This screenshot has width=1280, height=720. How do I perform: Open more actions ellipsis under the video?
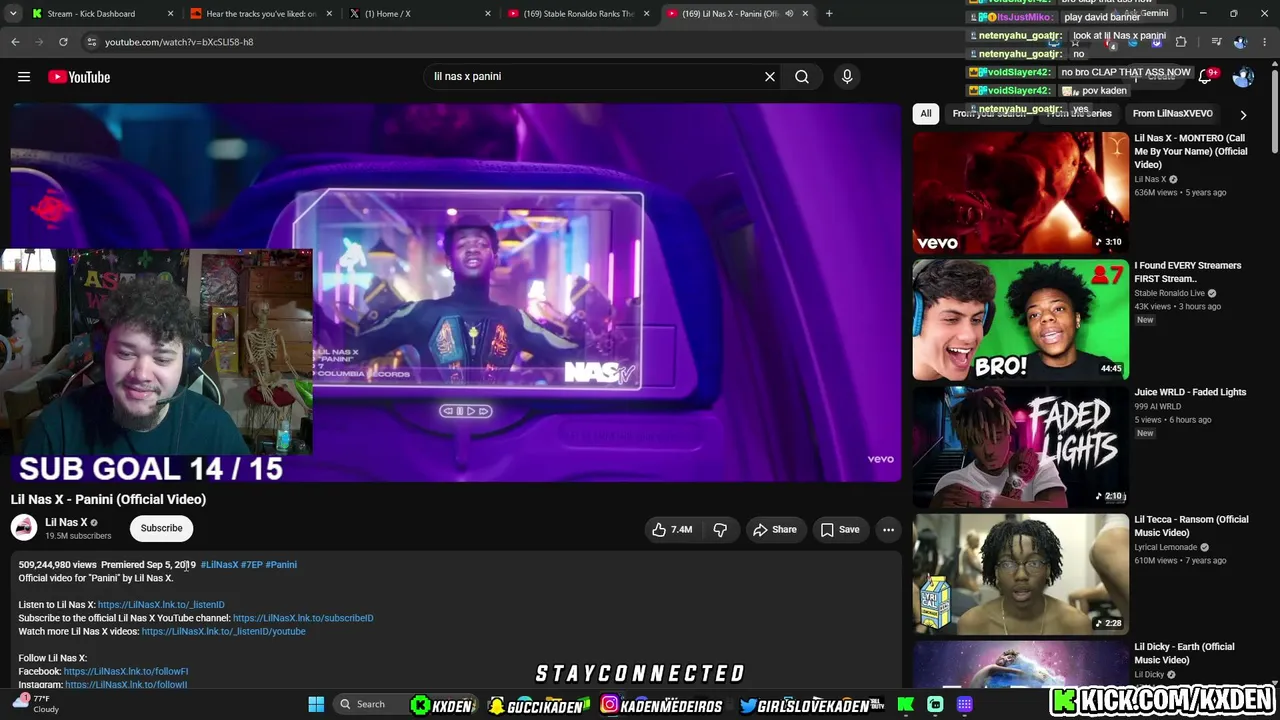click(x=888, y=530)
